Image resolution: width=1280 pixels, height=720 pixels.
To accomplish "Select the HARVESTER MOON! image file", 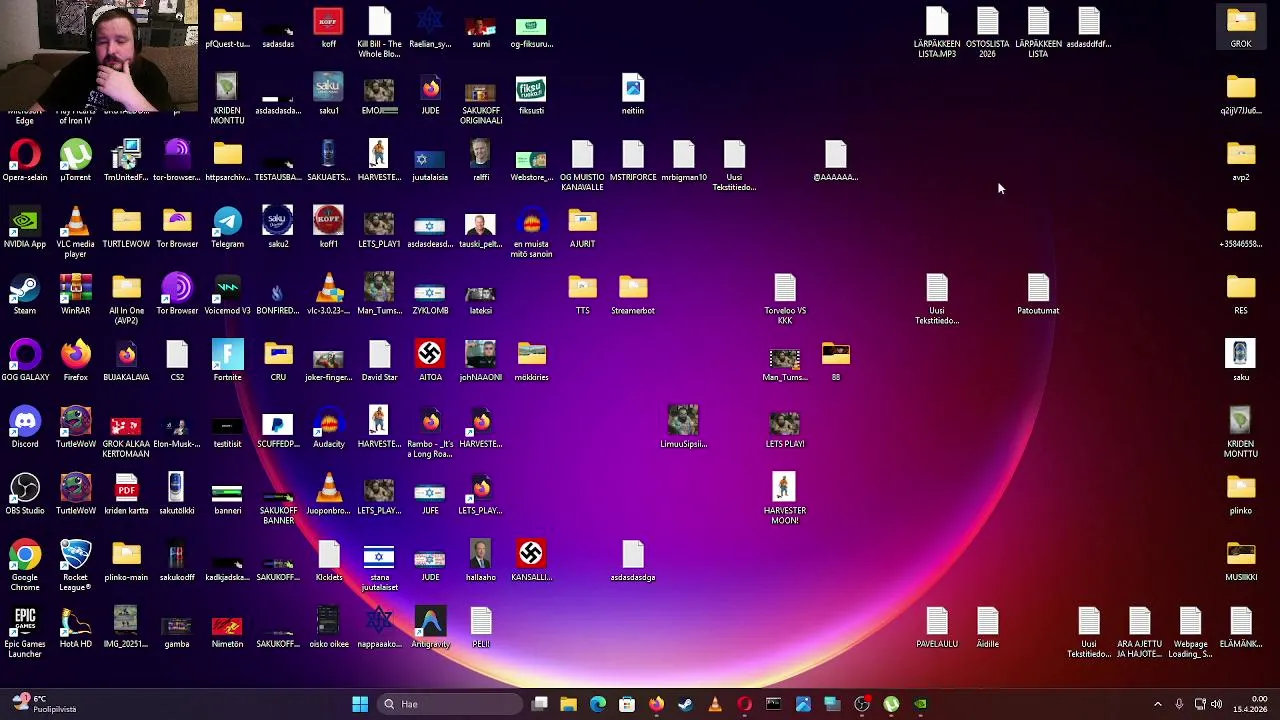I will 785,499.
